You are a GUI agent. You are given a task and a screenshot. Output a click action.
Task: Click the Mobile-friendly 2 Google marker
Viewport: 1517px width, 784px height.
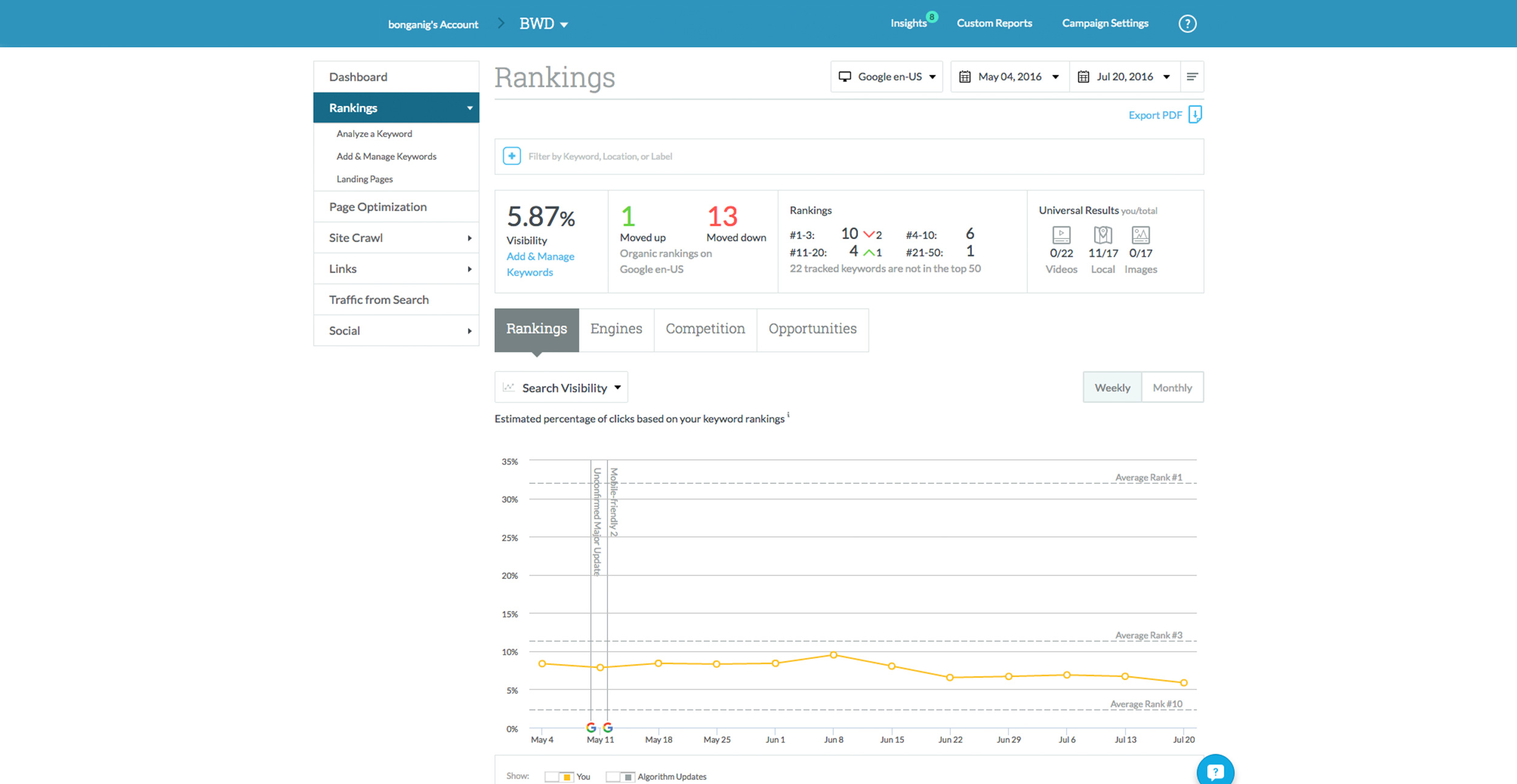(607, 727)
